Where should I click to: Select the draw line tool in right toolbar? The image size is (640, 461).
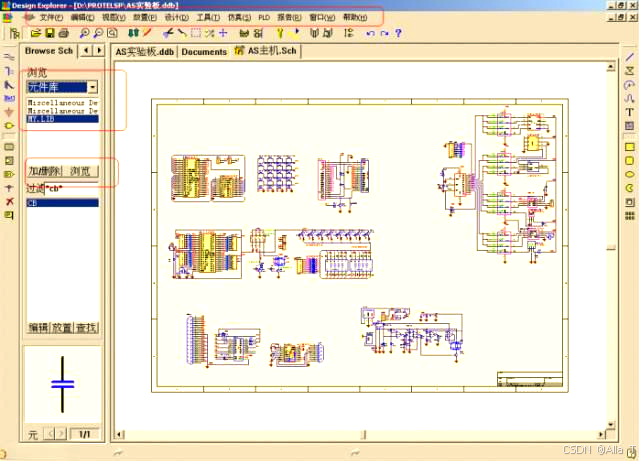click(x=629, y=58)
